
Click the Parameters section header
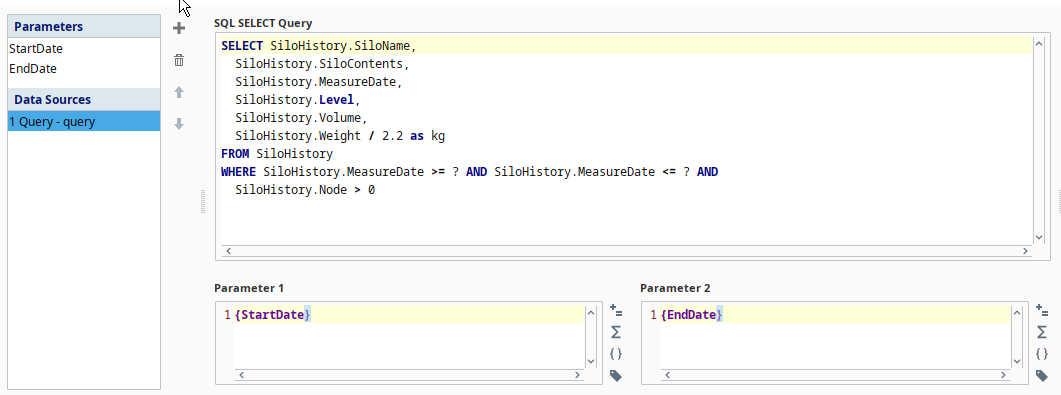pos(84,26)
